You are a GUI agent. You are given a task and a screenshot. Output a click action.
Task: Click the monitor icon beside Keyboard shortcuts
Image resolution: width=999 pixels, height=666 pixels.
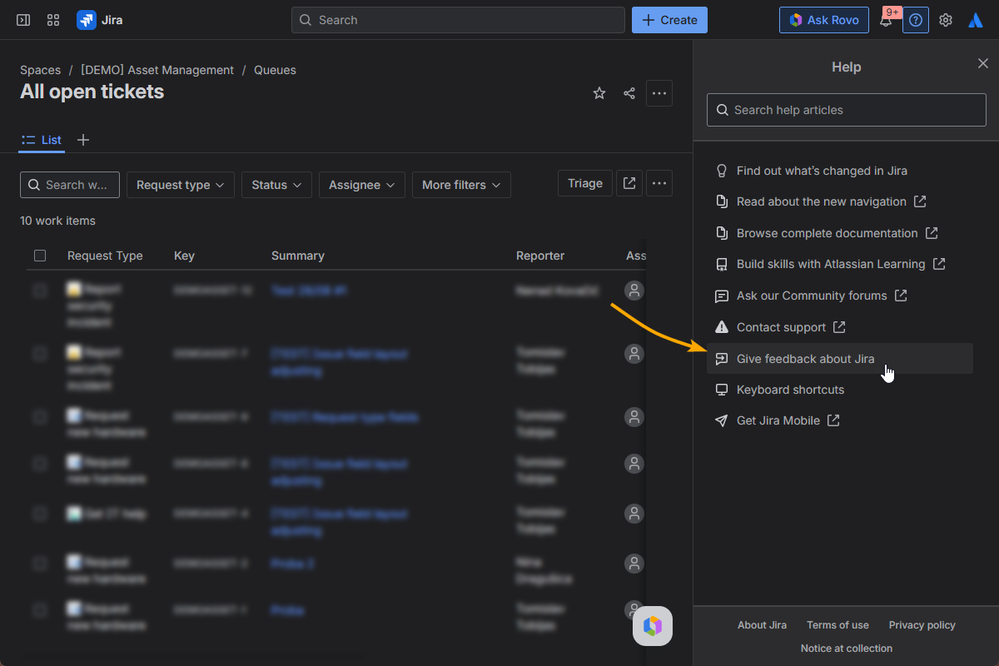click(x=722, y=389)
